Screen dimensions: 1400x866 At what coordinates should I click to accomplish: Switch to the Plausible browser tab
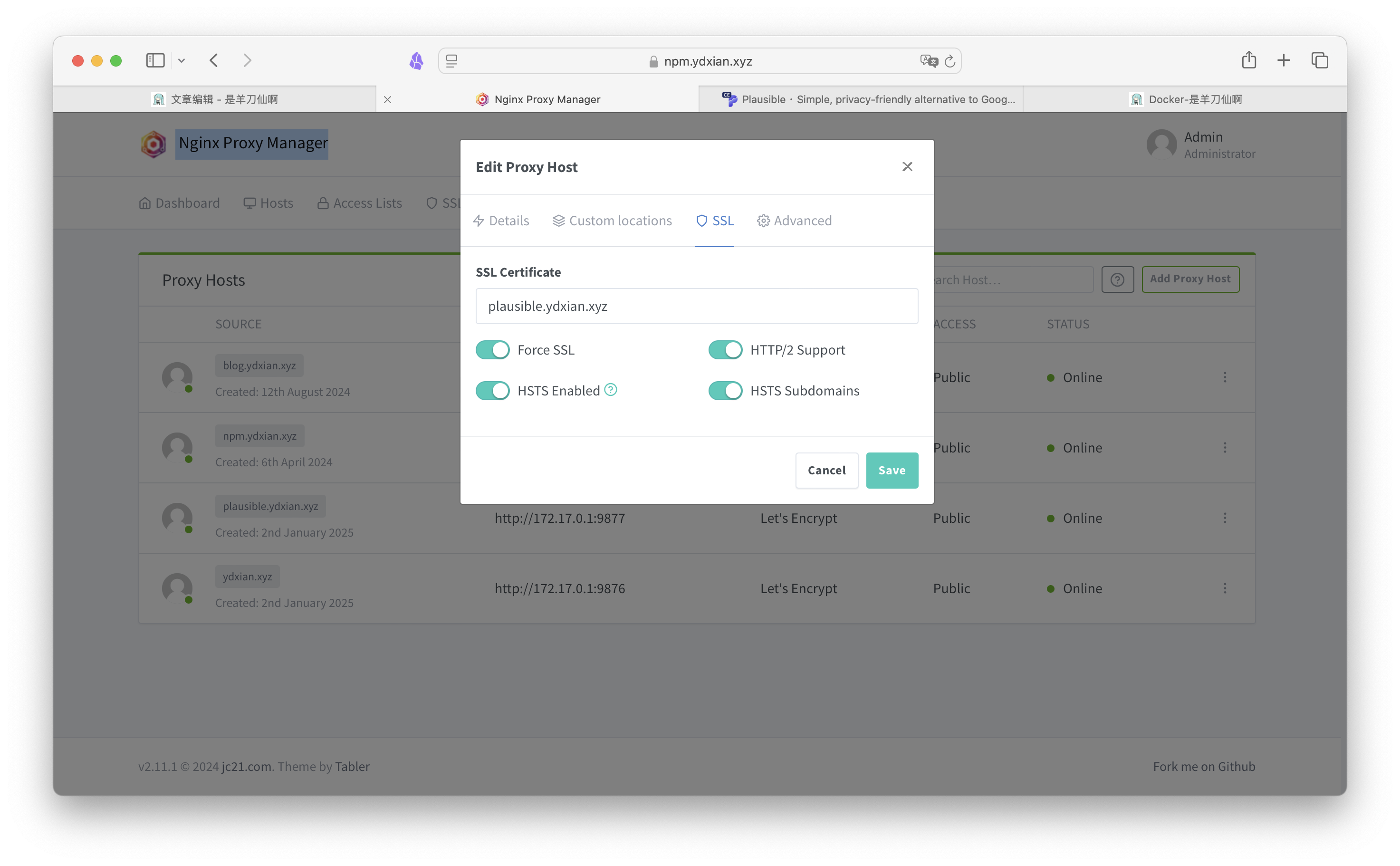pos(861,100)
